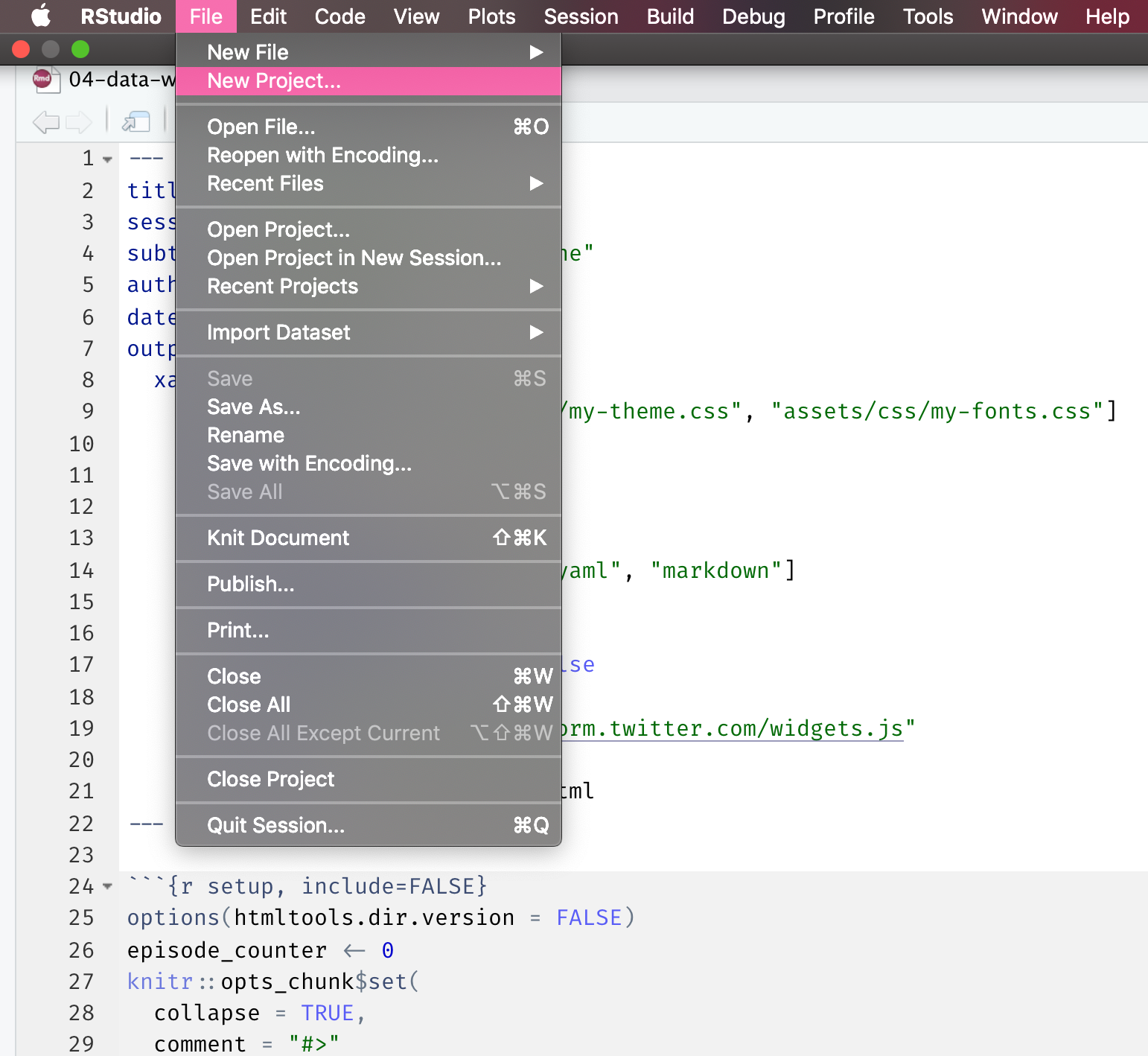Open the Session menu

(x=581, y=16)
